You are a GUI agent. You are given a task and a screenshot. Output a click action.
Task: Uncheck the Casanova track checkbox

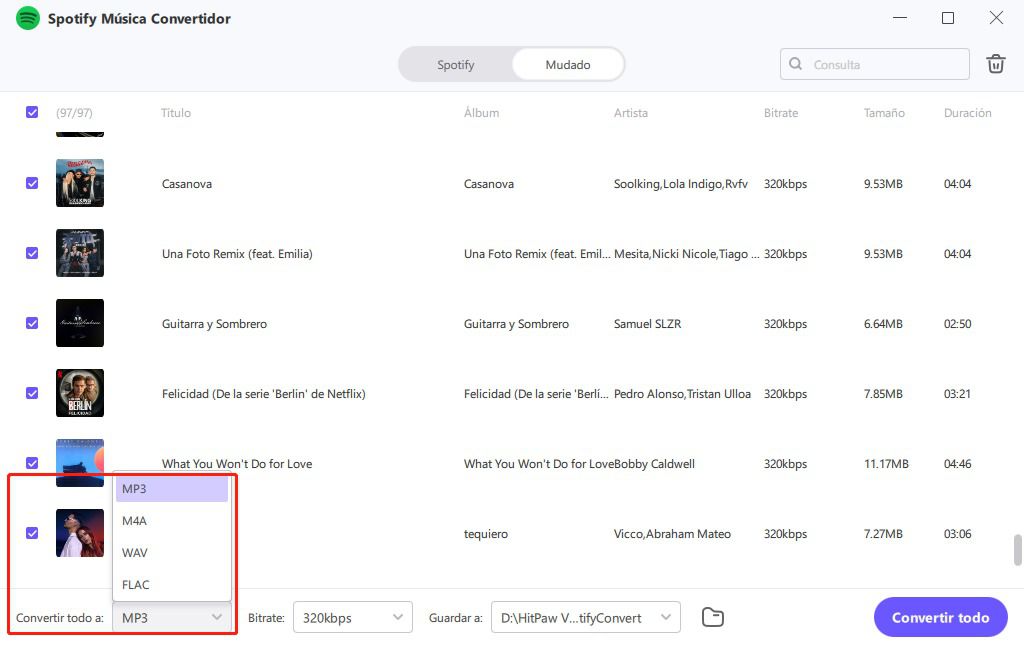click(x=32, y=184)
